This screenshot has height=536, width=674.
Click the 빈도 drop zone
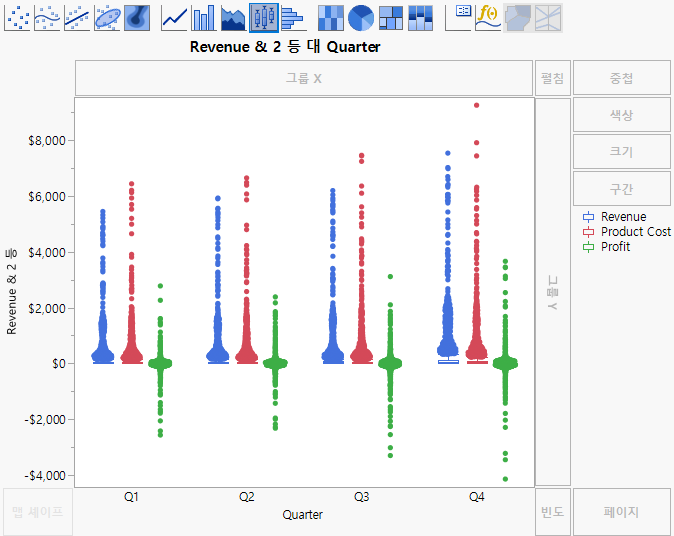click(x=552, y=511)
